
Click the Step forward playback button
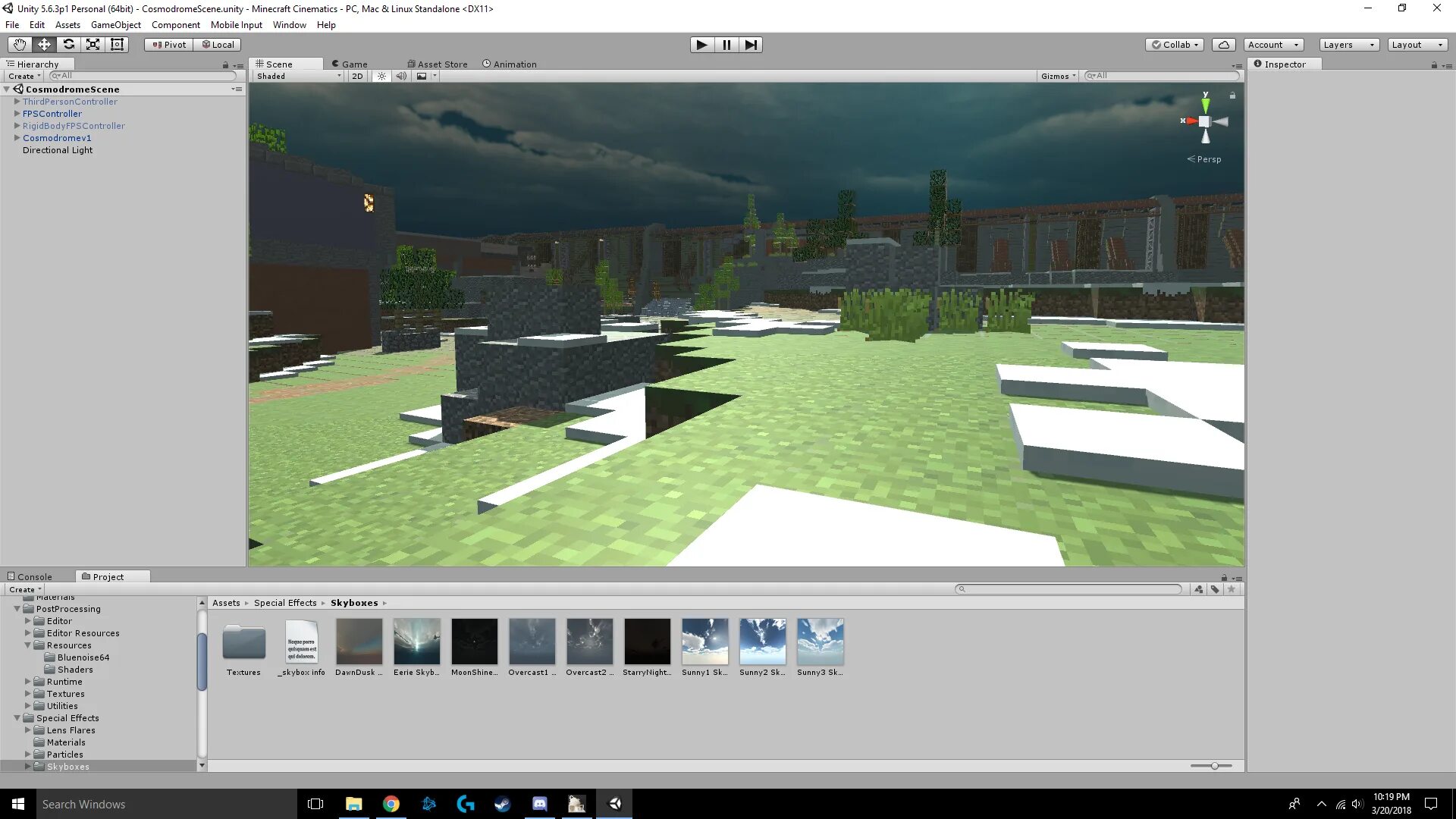[751, 44]
